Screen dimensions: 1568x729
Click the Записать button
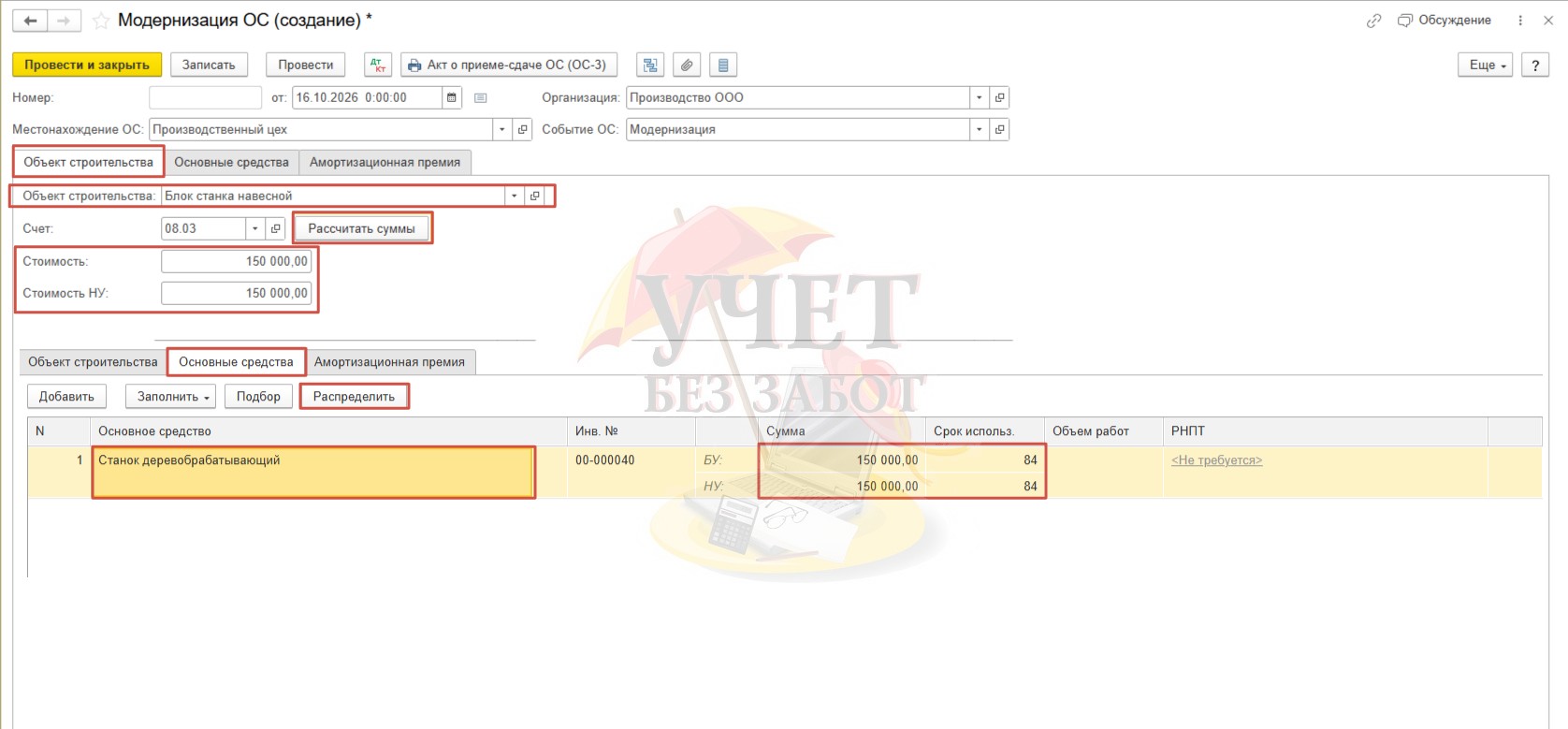(x=209, y=65)
